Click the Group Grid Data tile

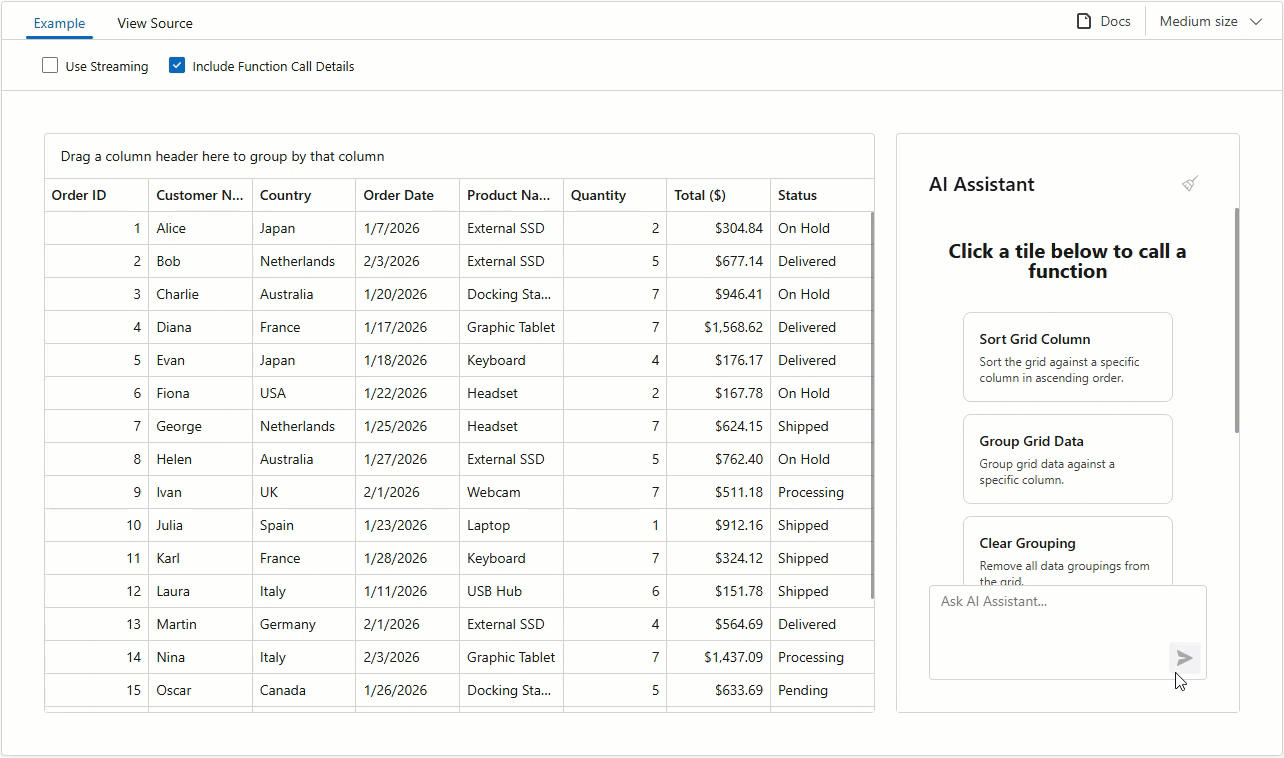[1067, 458]
